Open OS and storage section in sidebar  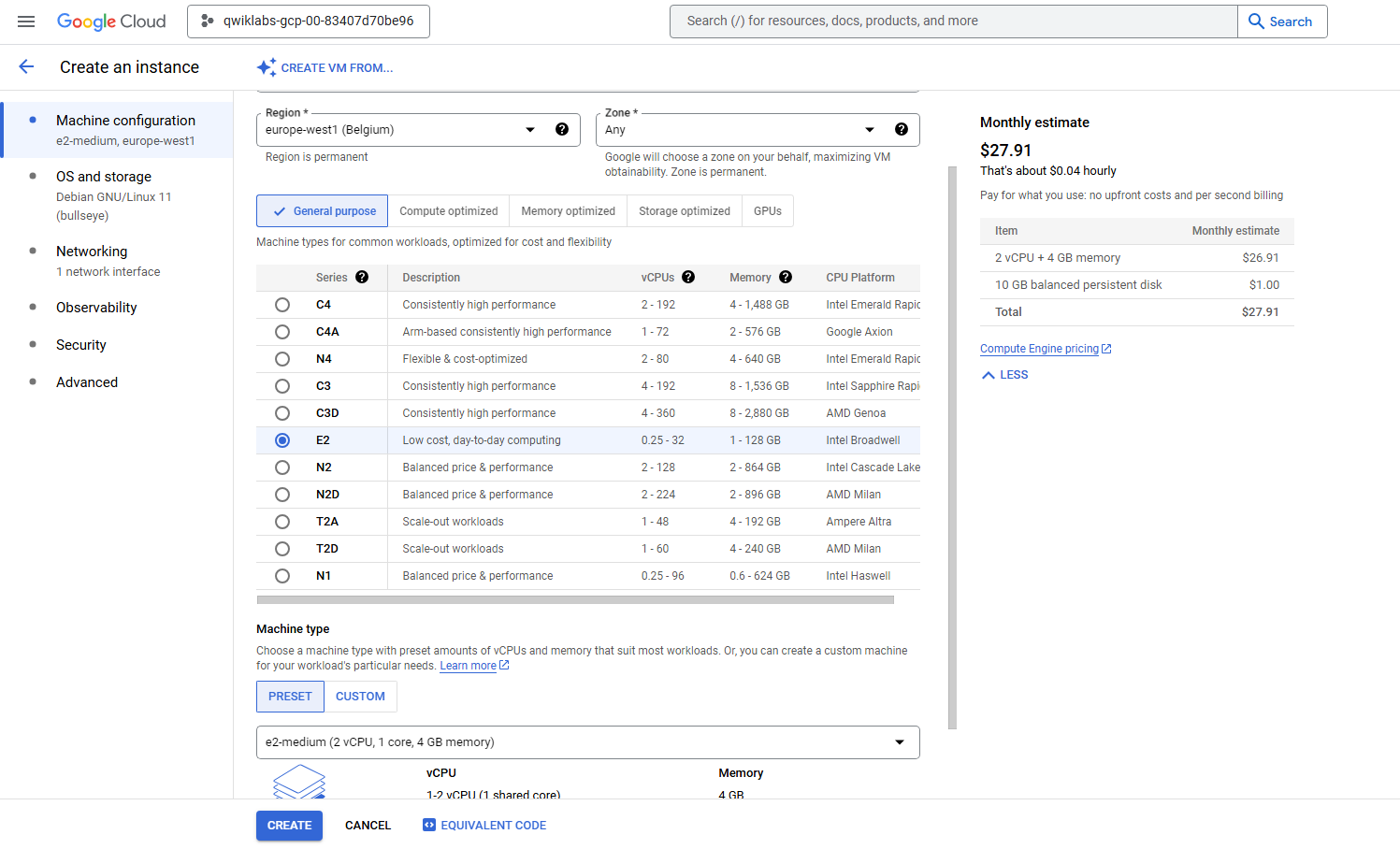click(x=118, y=195)
